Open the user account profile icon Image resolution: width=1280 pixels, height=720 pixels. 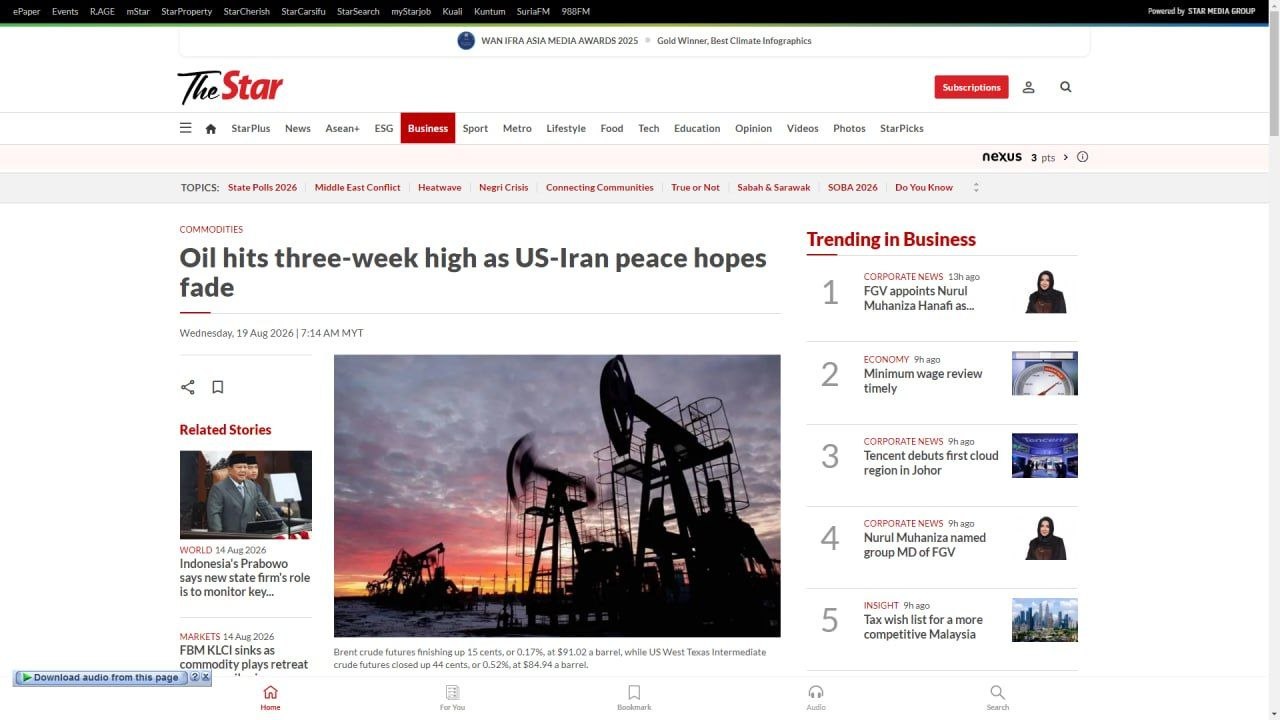1028,87
